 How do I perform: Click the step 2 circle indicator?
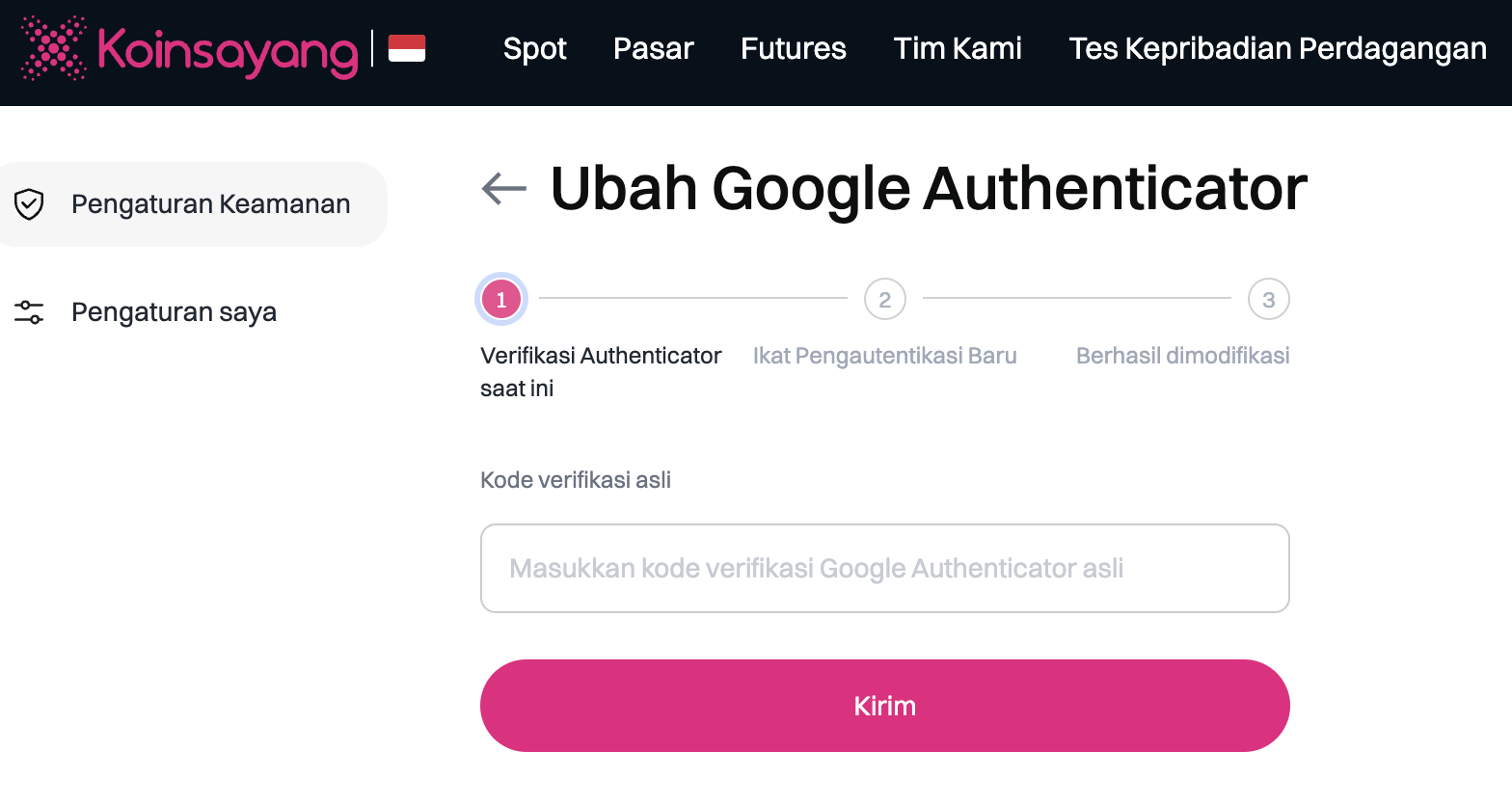click(884, 300)
